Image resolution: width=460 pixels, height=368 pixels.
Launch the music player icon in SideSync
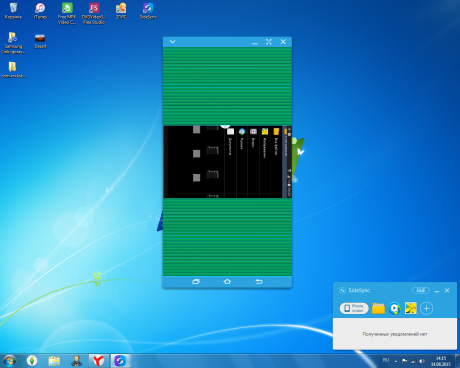pos(395,308)
